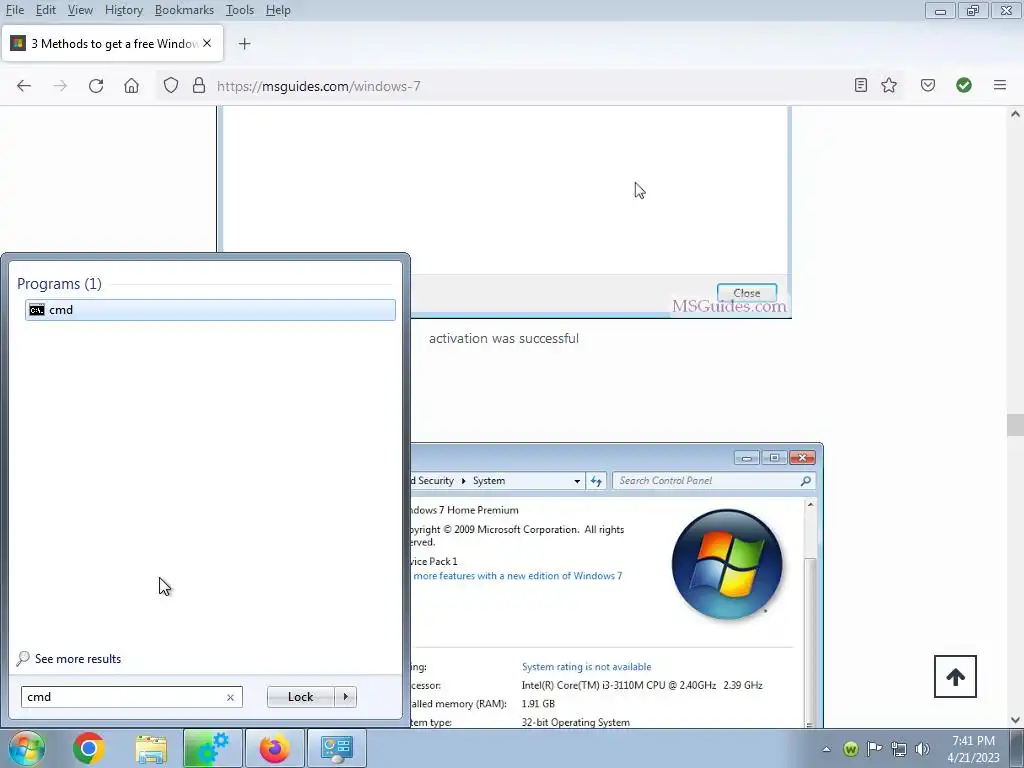Viewport: 1024px width, 768px height.
Task: Click green W tray icon
Action: point(850,749)
